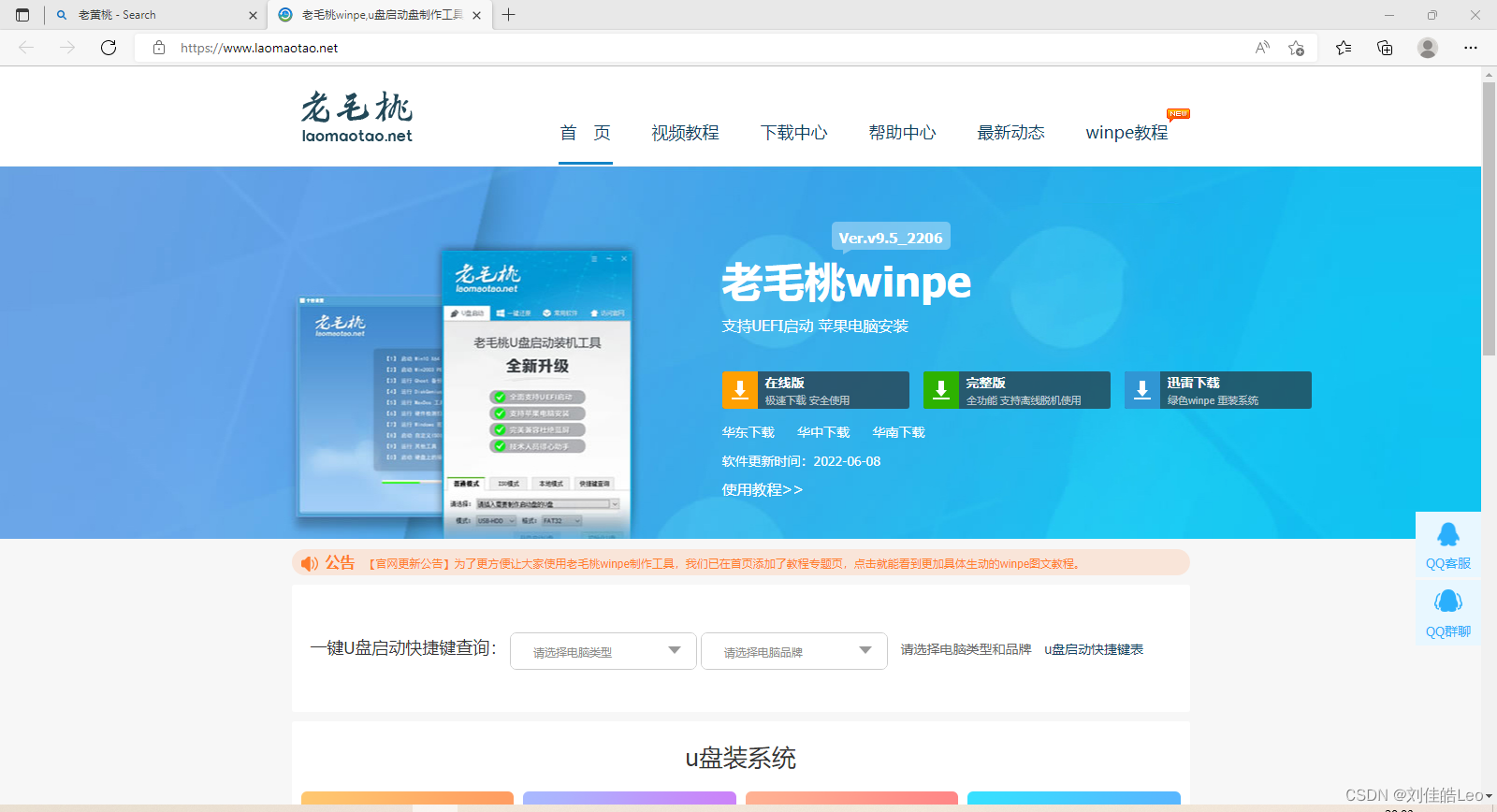1497x812 pixels.
Task: Open the 官网更新公告 announcement text
Action: [x=724, y=563]
